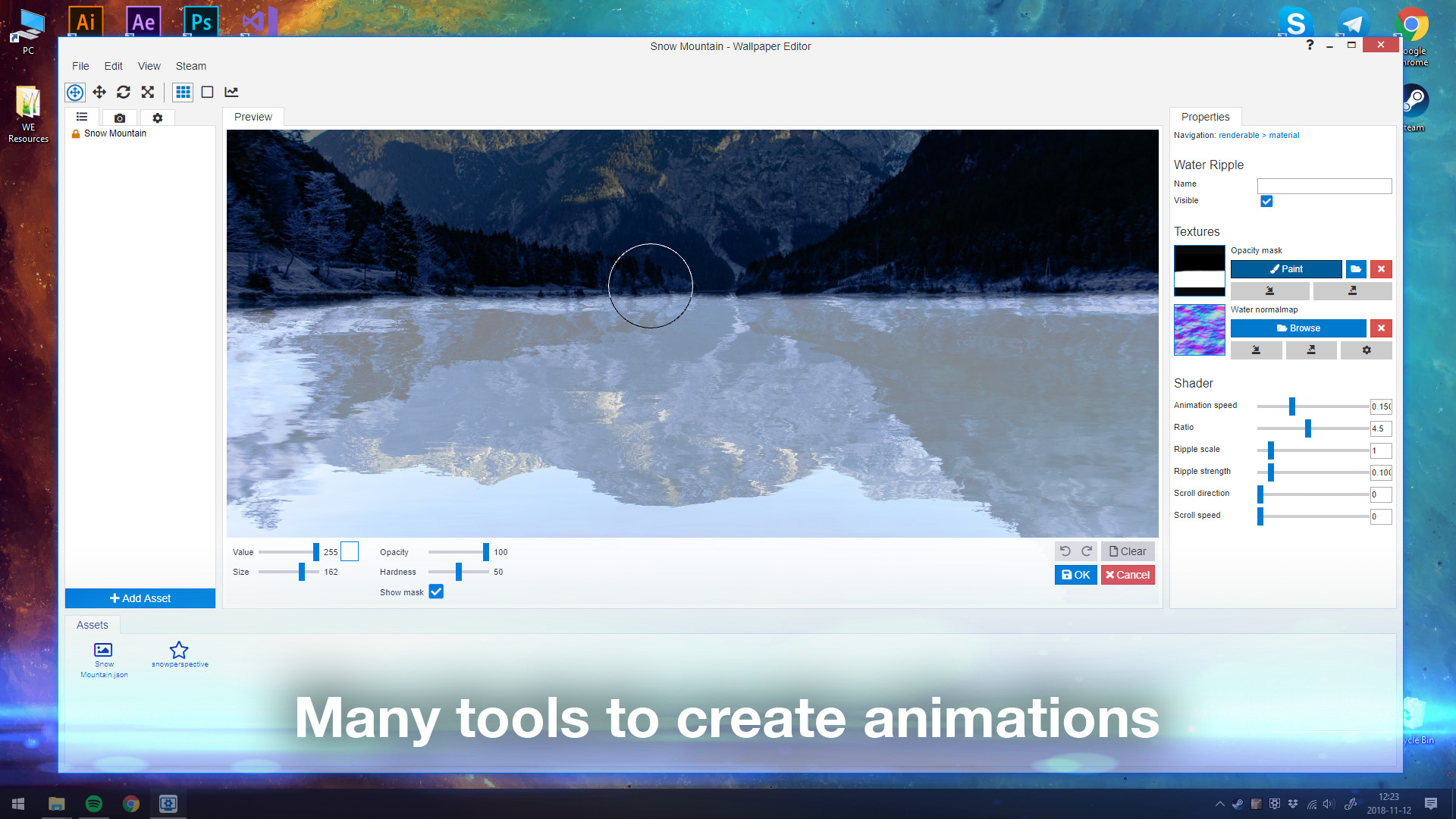Image resolution: width=1456 pixels, height=819 pixels.
Task: Click the refresh/sync icon
Action: tap(123, 92)
